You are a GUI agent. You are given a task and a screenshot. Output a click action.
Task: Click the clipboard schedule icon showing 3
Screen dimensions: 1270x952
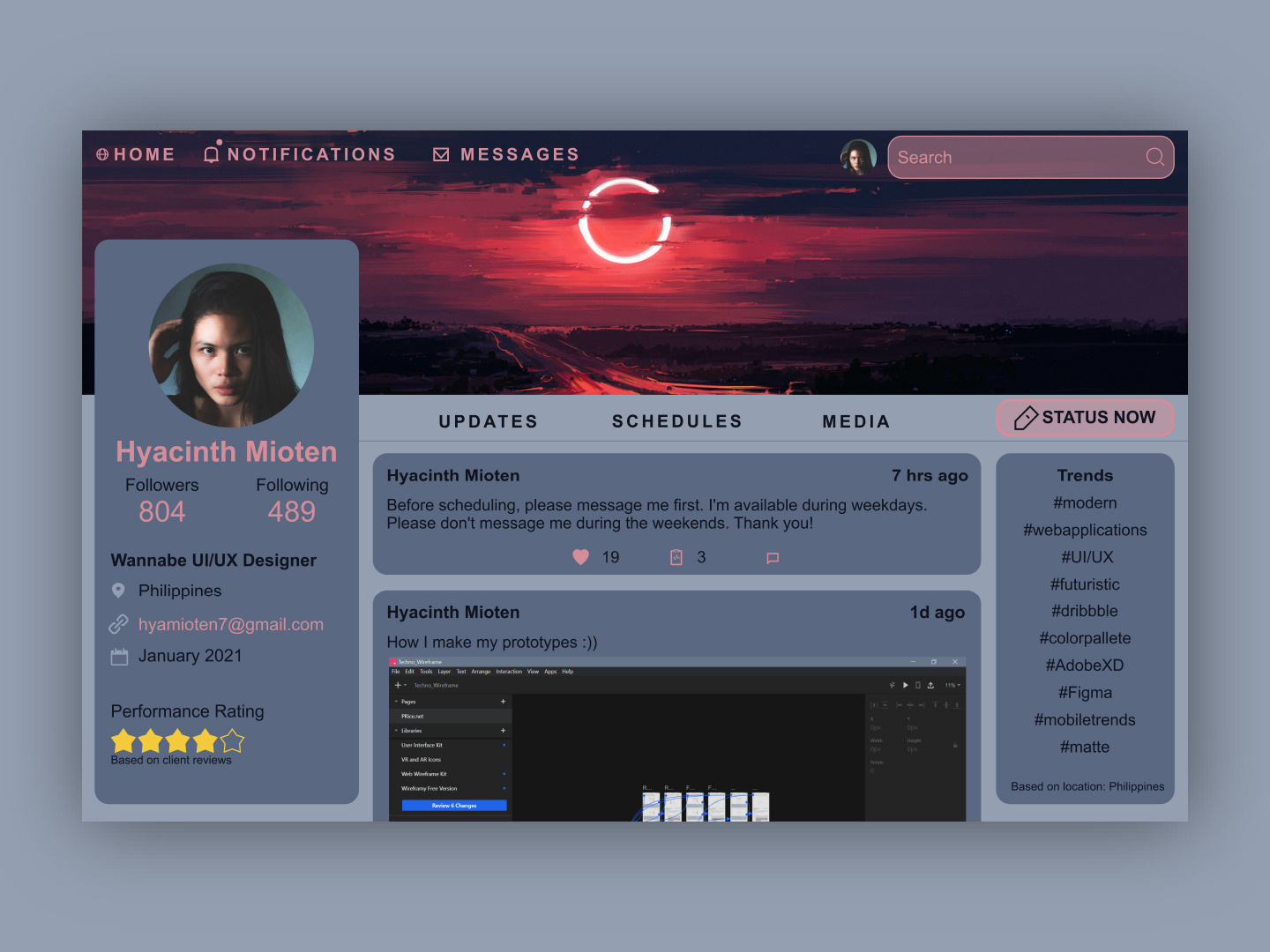pyautogui.click(x=676, y=557)
